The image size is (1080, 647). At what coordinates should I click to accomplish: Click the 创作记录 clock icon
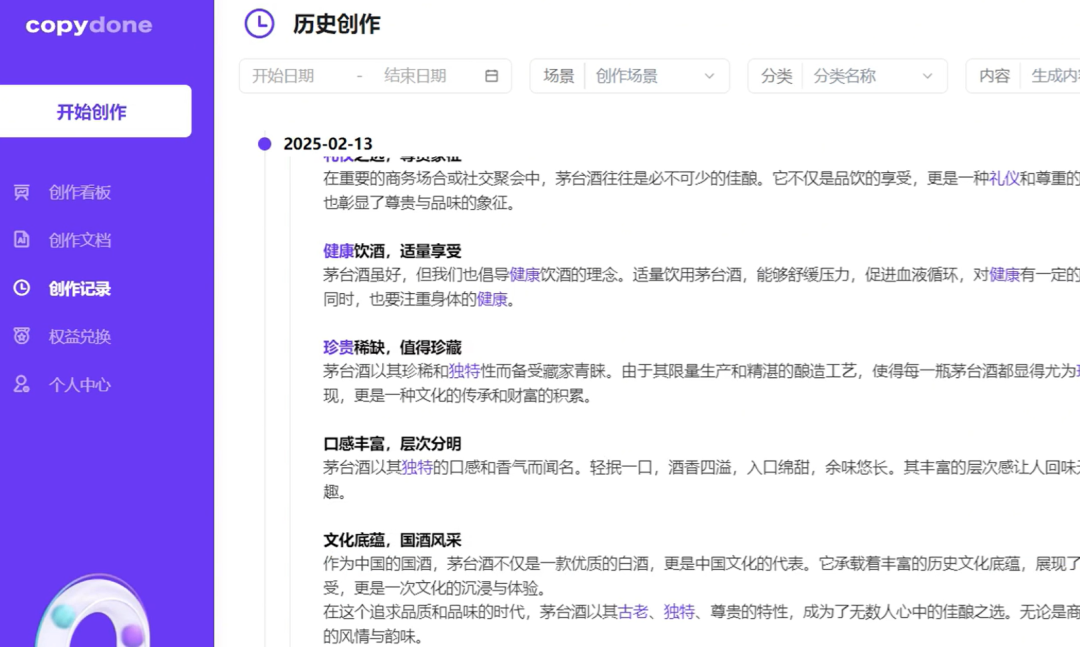coord(22,288)
